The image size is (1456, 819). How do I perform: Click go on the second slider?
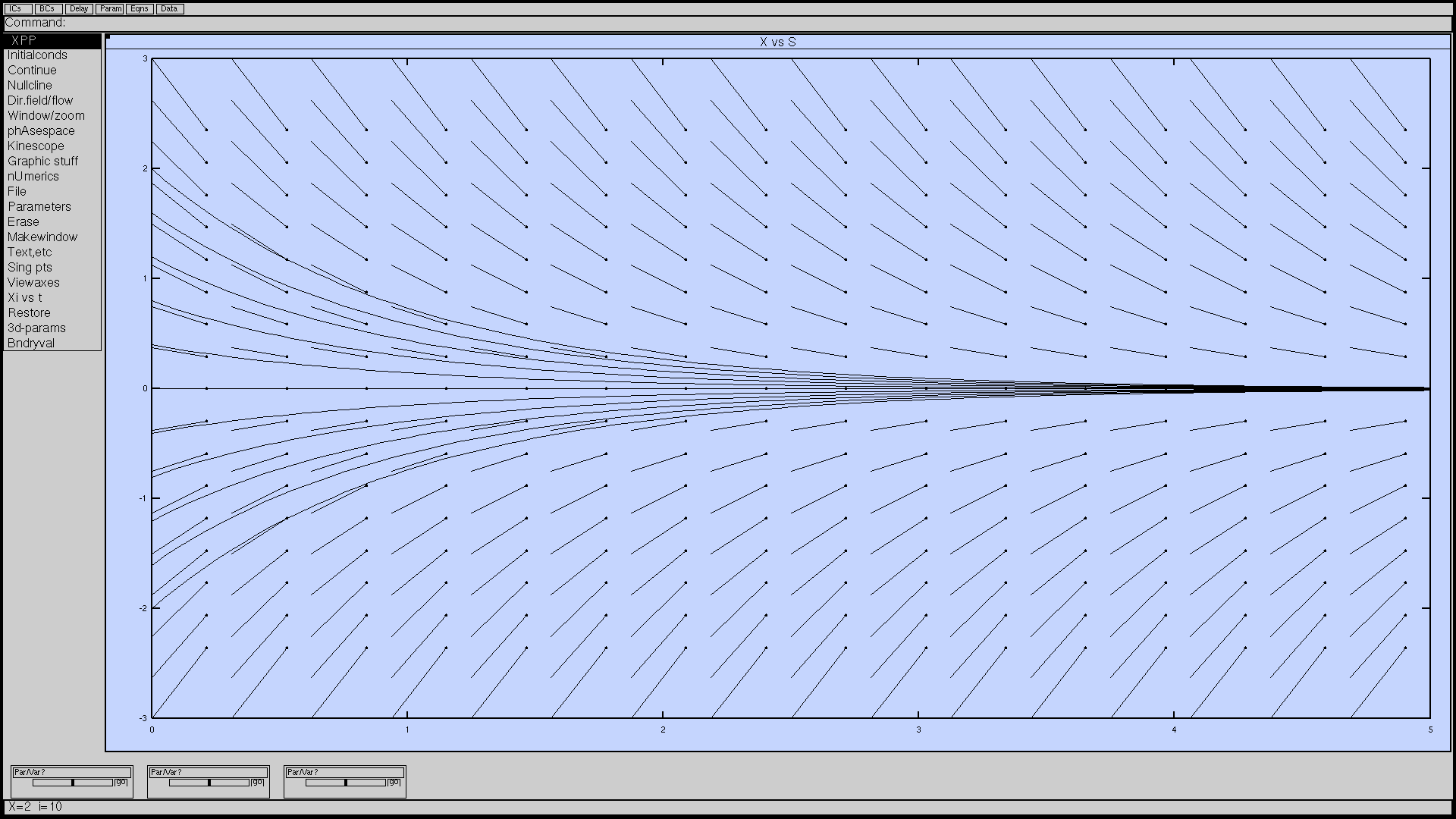[x=258, y=782]
